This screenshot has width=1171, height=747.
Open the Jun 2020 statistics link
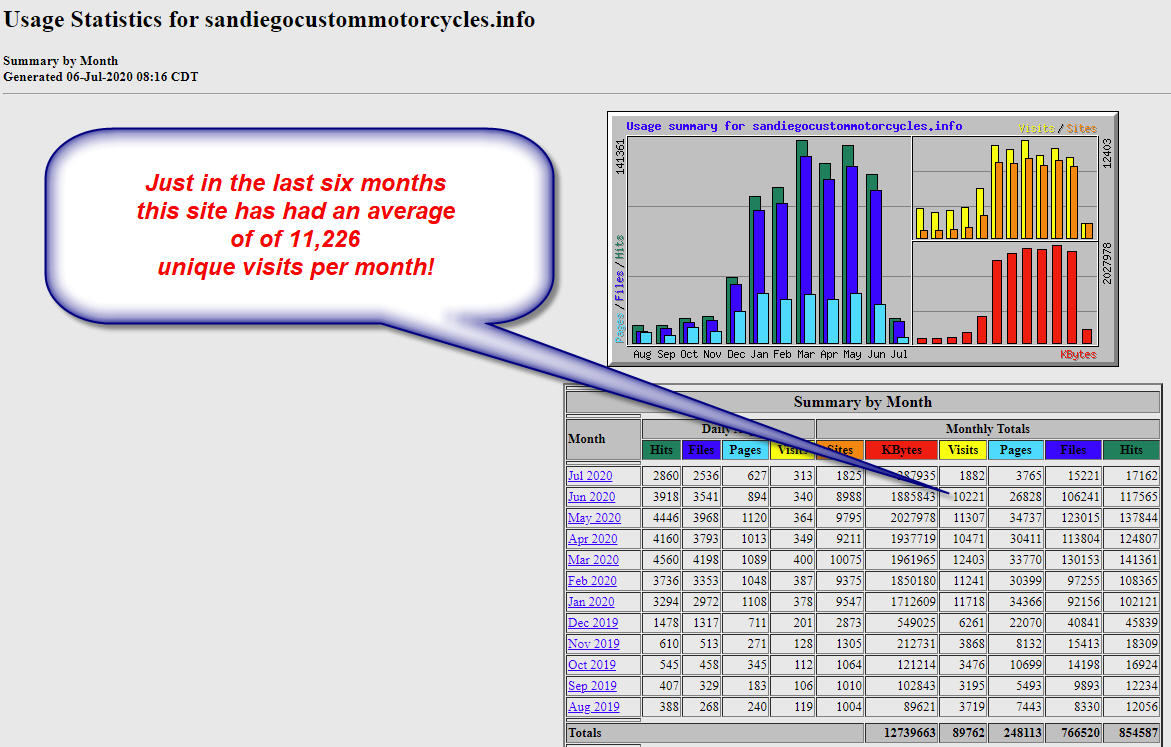coord(591,497)
